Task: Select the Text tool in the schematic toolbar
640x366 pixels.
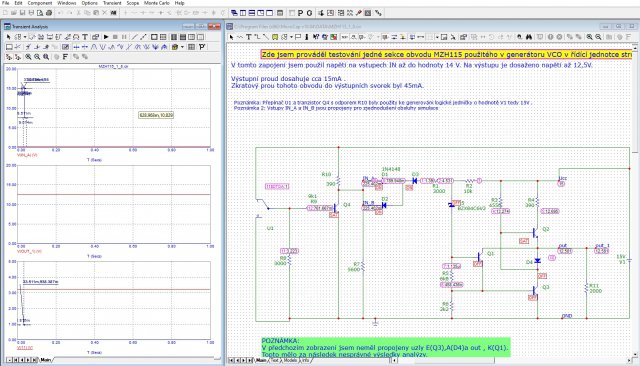Action: click(x=249, y=37)
